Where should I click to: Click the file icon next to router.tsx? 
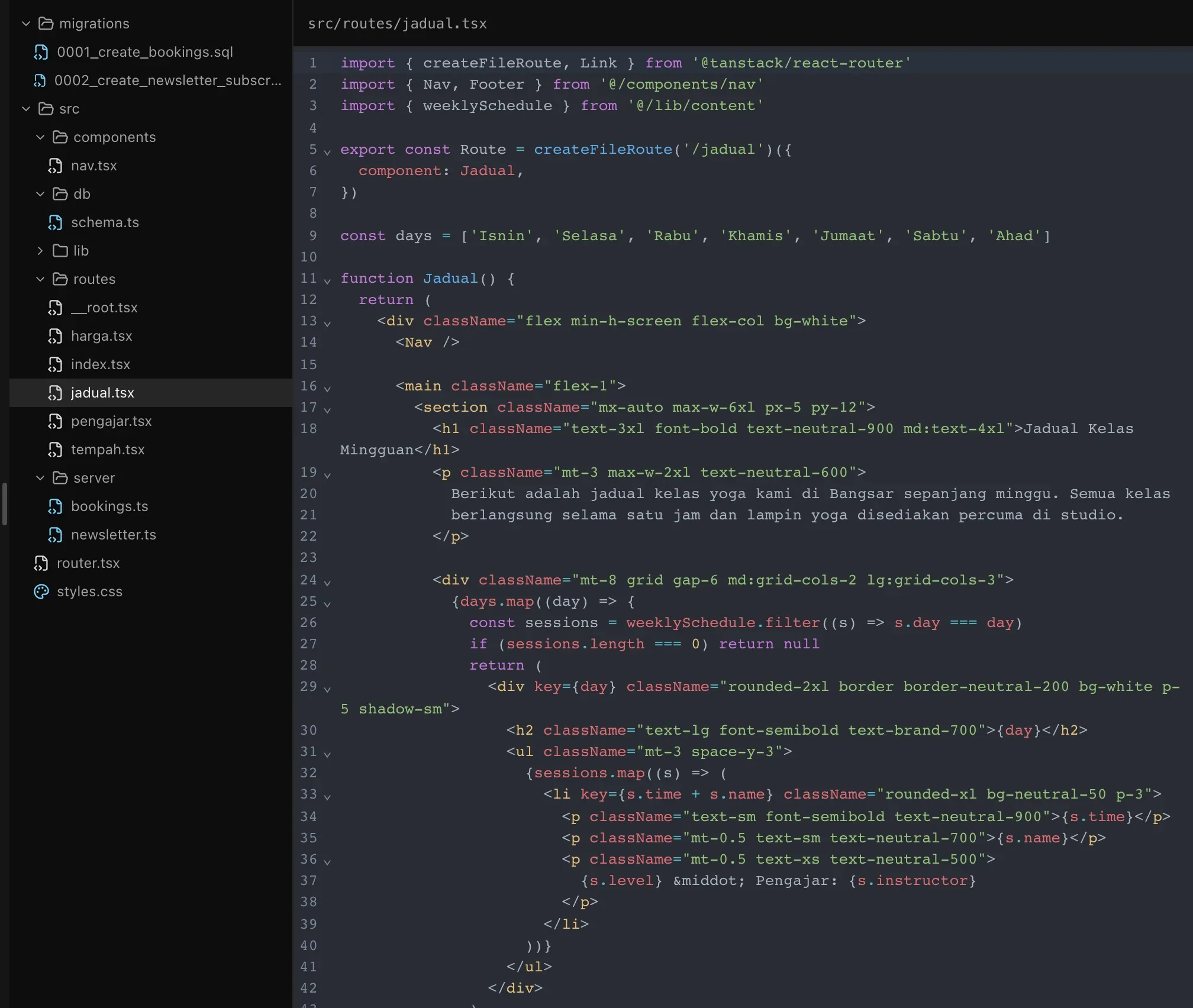41,563
